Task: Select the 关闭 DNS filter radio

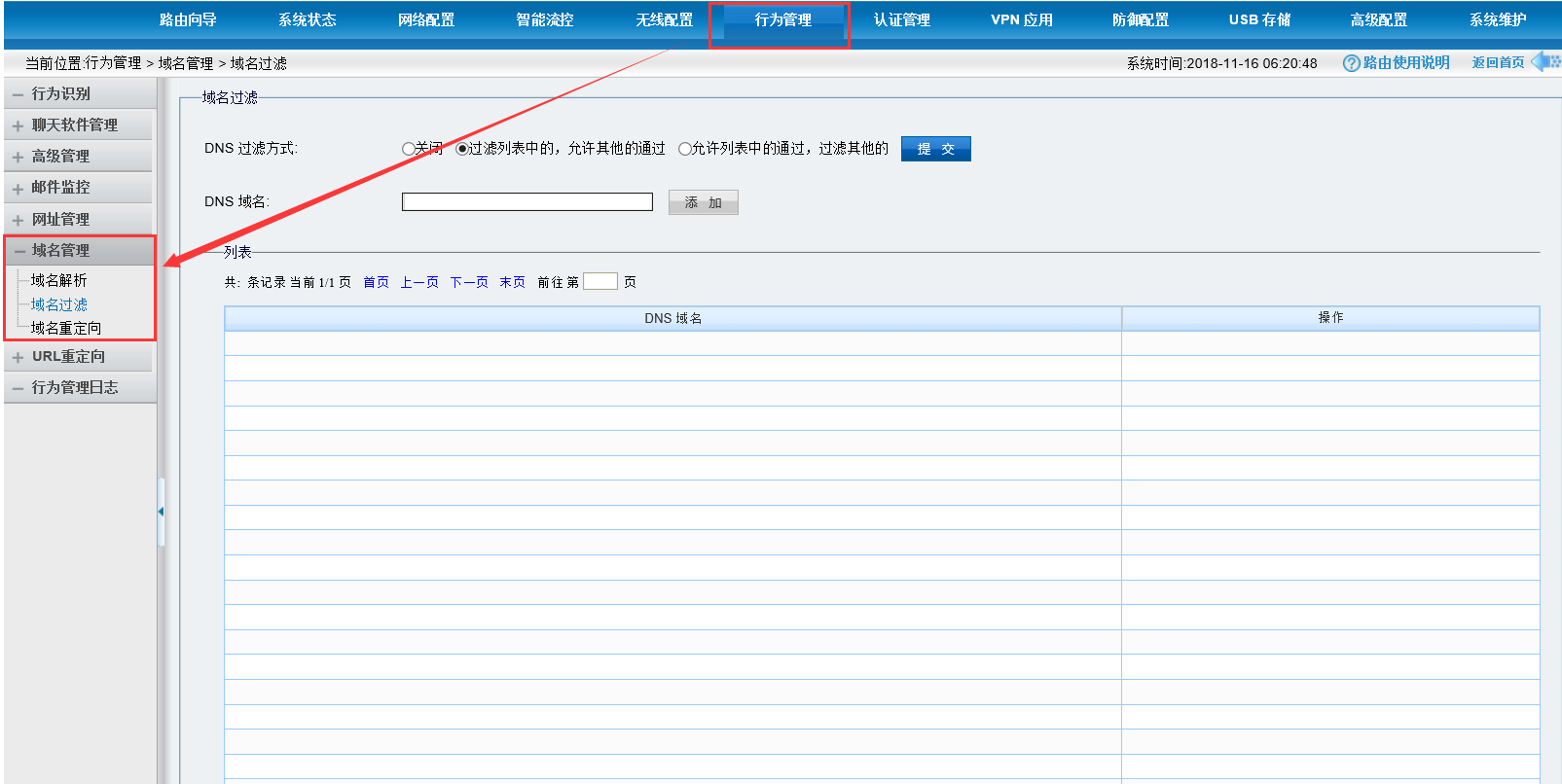Action: [x=409, y=149]
